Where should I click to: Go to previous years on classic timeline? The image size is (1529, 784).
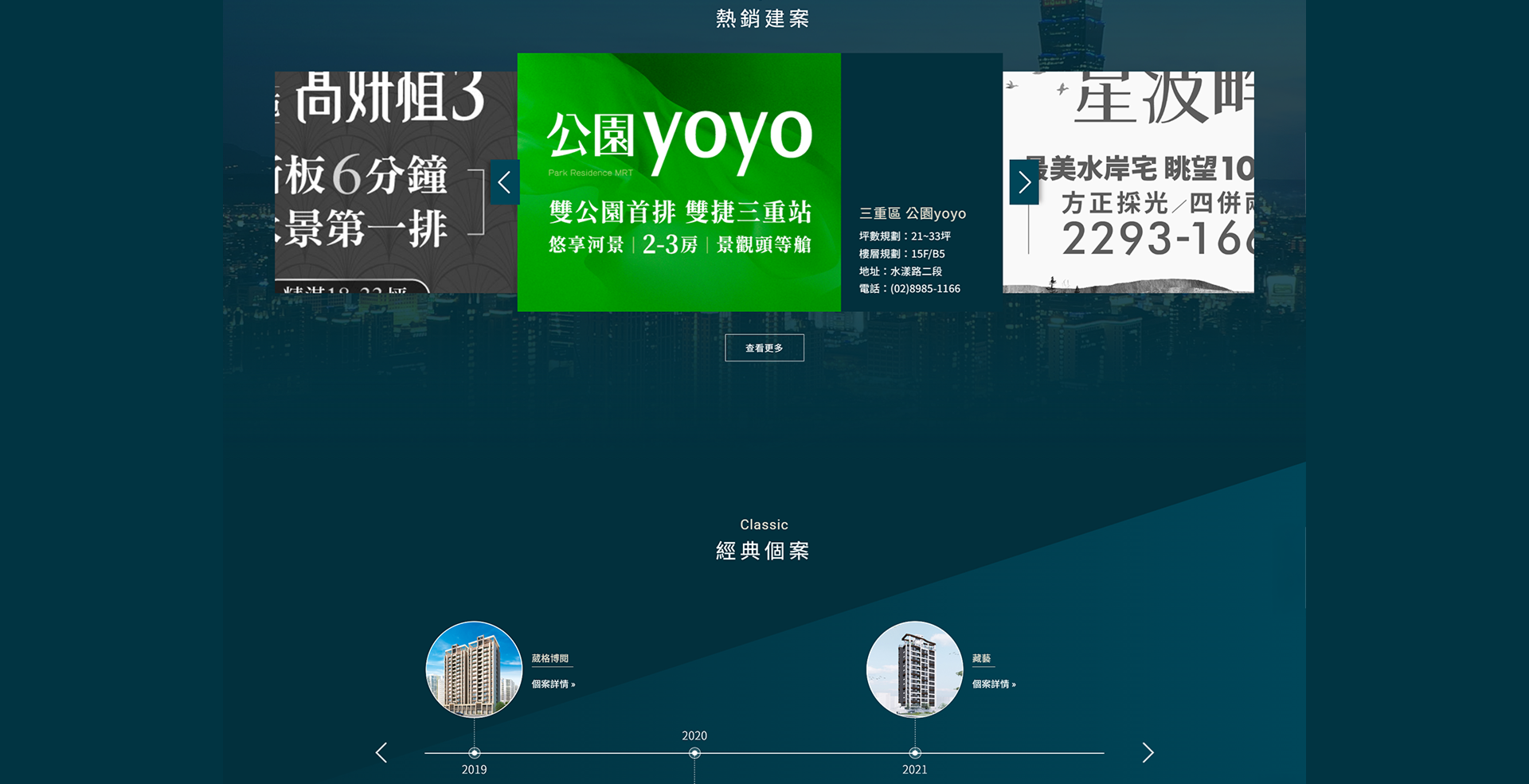[381, 752]
